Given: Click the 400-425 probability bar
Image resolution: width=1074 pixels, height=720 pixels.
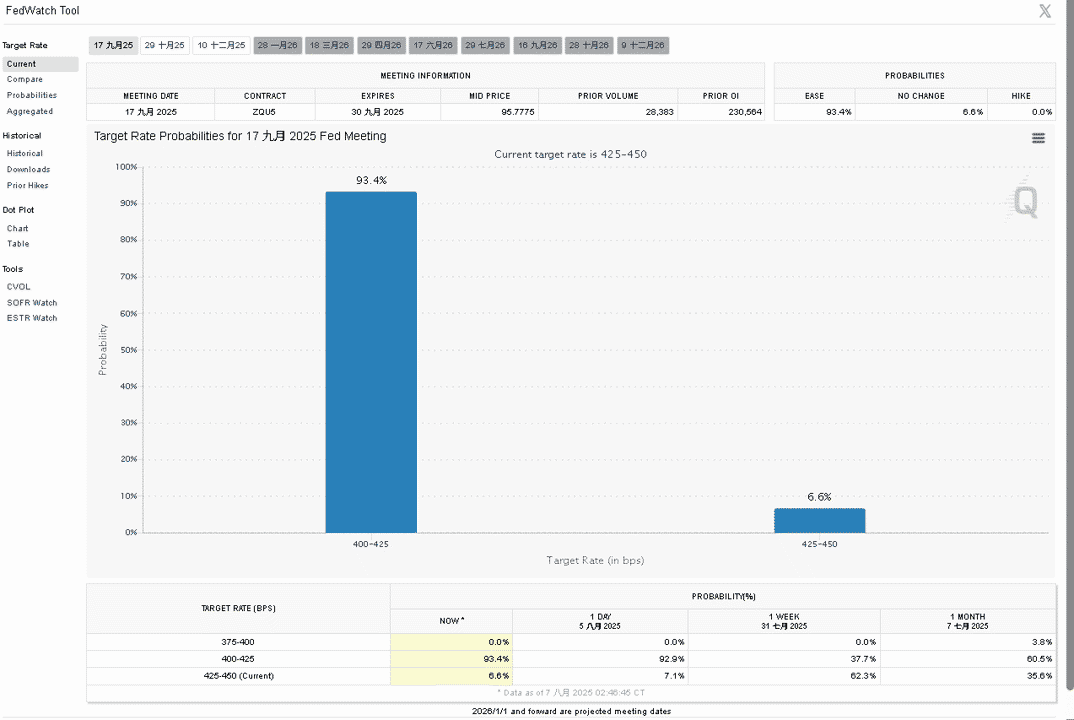Looking at the screenshot, I should tap(371, 362).
